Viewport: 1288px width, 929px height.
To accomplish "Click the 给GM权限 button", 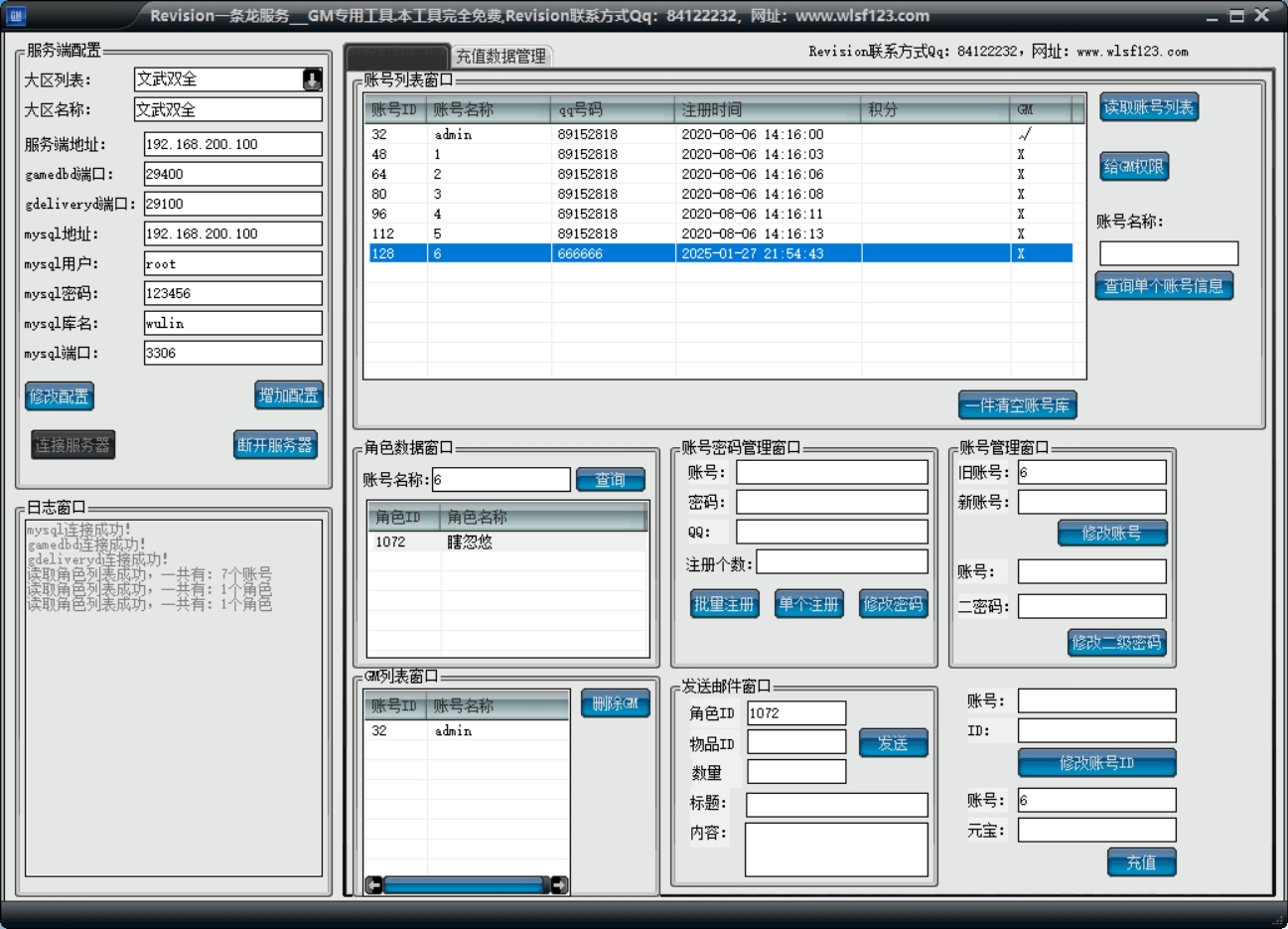I will click(1134, 167).
